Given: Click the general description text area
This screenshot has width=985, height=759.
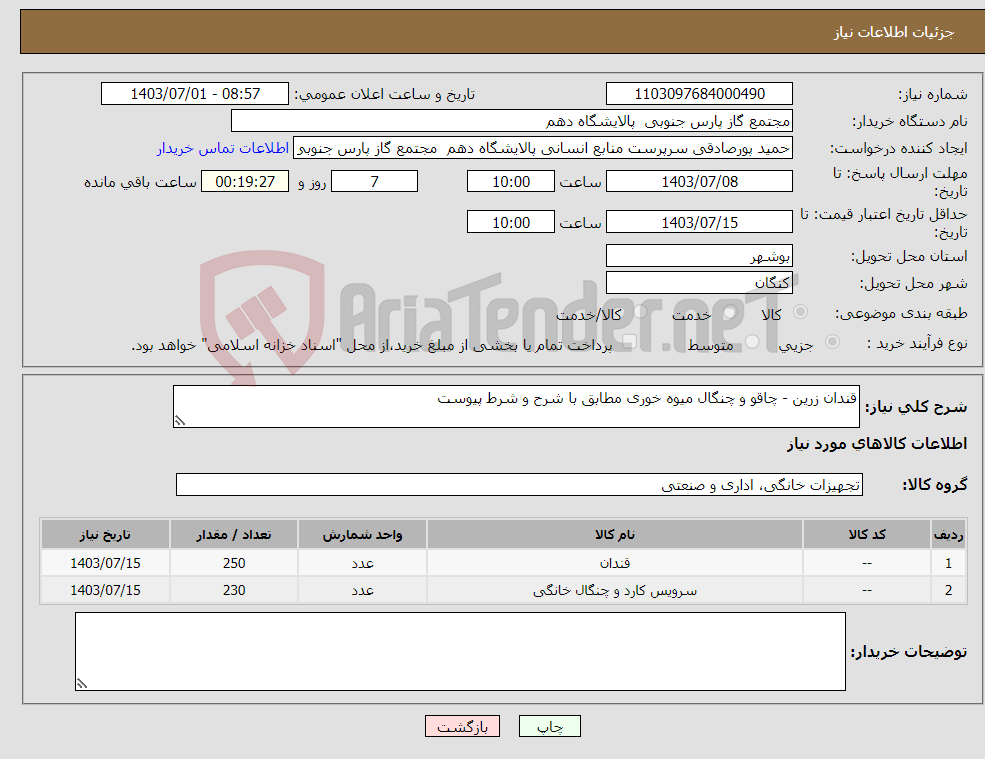Looking at the screenshot, I should pyautogui.click(x=516, y=407).
